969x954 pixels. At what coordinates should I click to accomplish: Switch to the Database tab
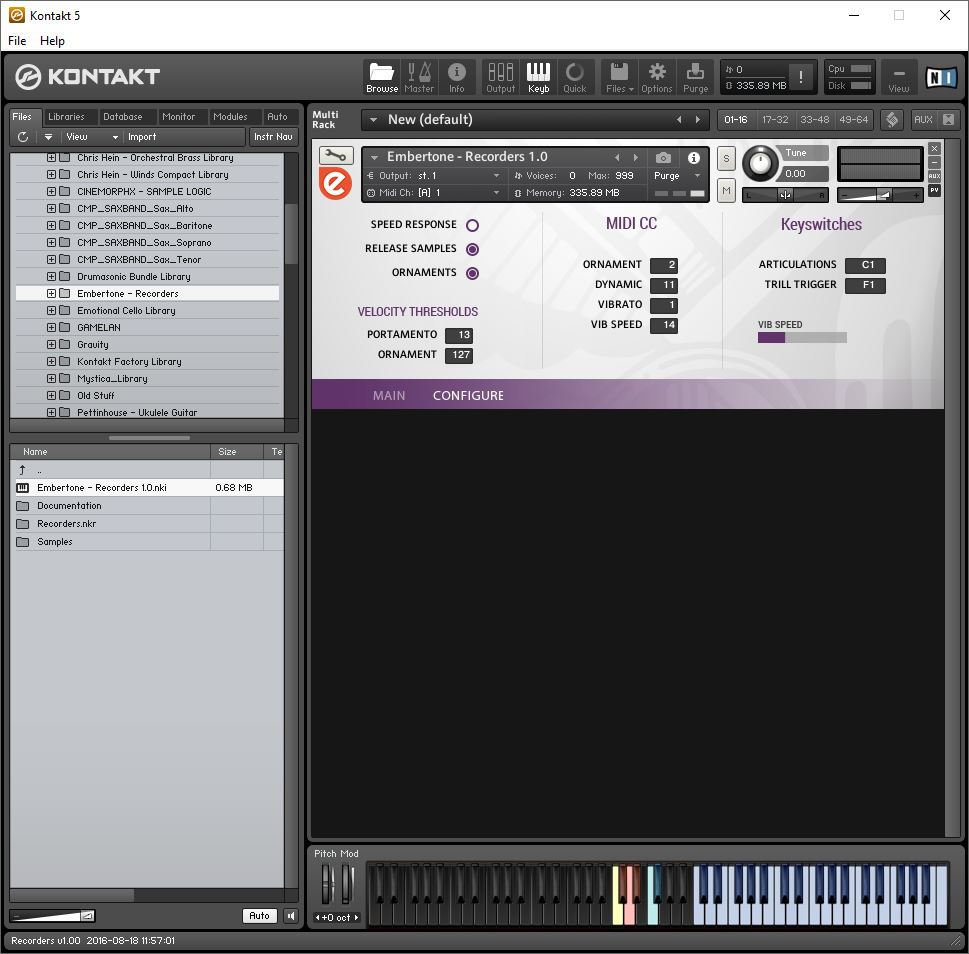(x=122, y=117)
